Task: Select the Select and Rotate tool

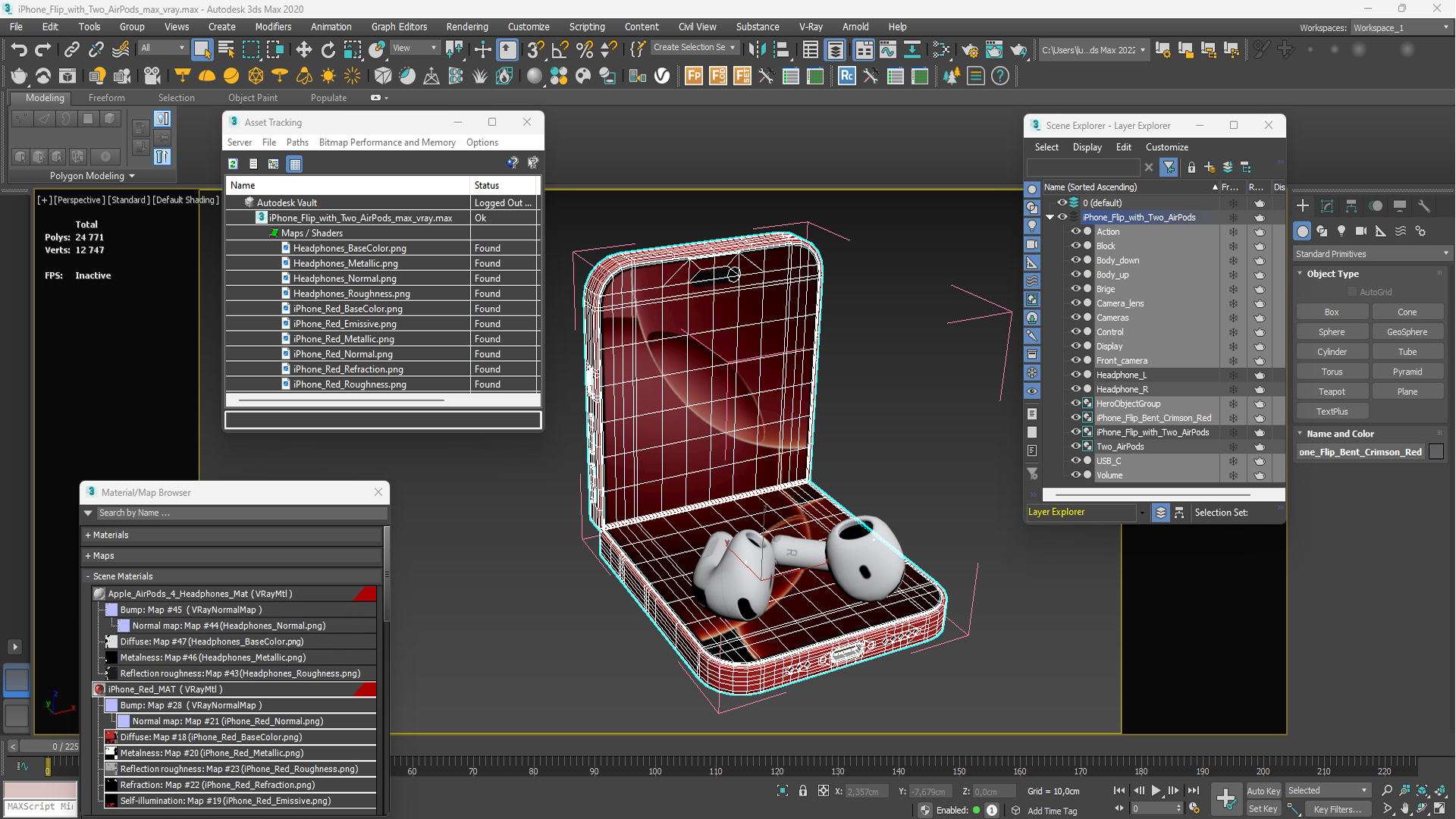Action: click(328, 50)
